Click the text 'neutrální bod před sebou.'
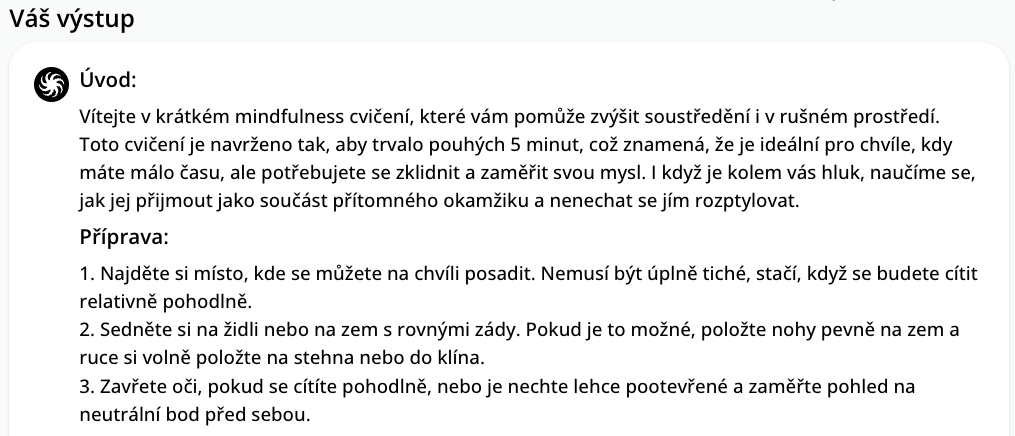This screenshot has width=1015, height=436. (x=195, y=414)
